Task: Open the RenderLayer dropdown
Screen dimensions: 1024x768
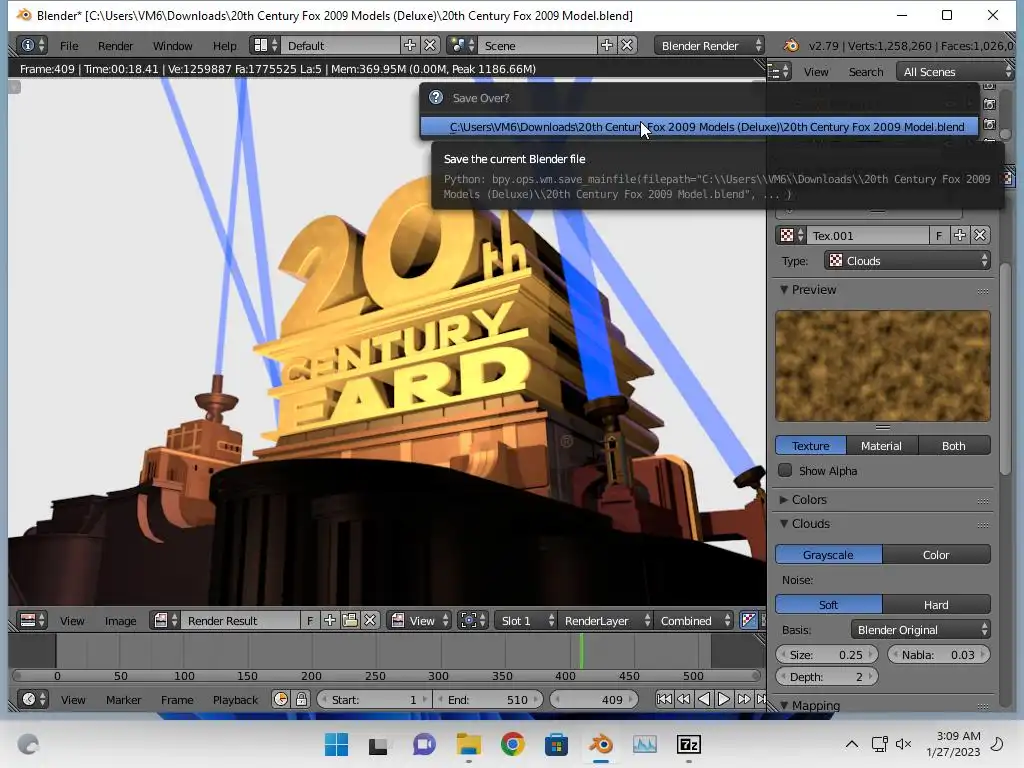Action: (605, 620)
